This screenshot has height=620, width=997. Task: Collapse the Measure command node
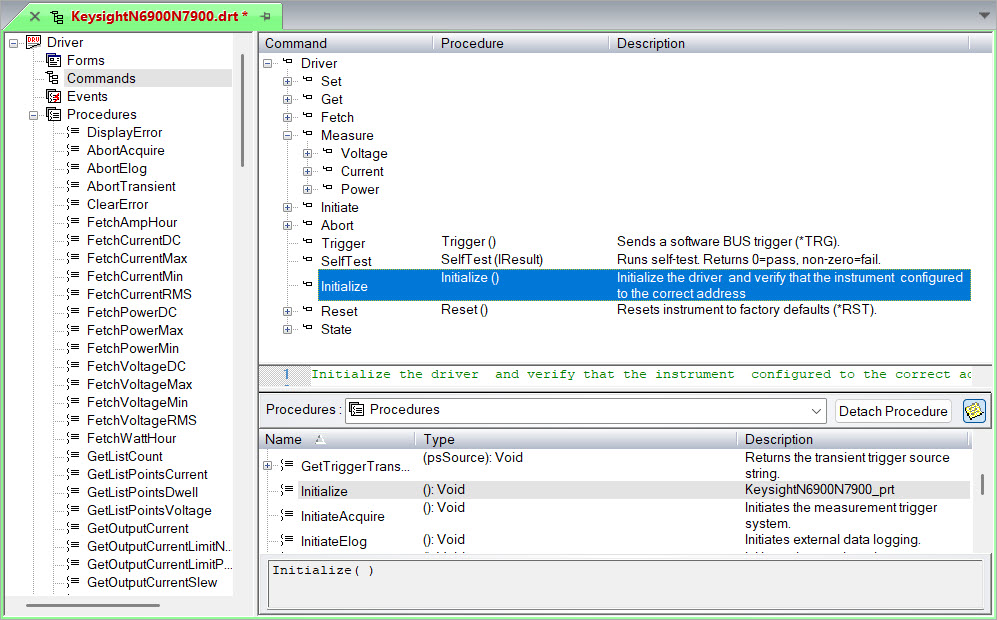pyautogui.click(x=289, y=135)
